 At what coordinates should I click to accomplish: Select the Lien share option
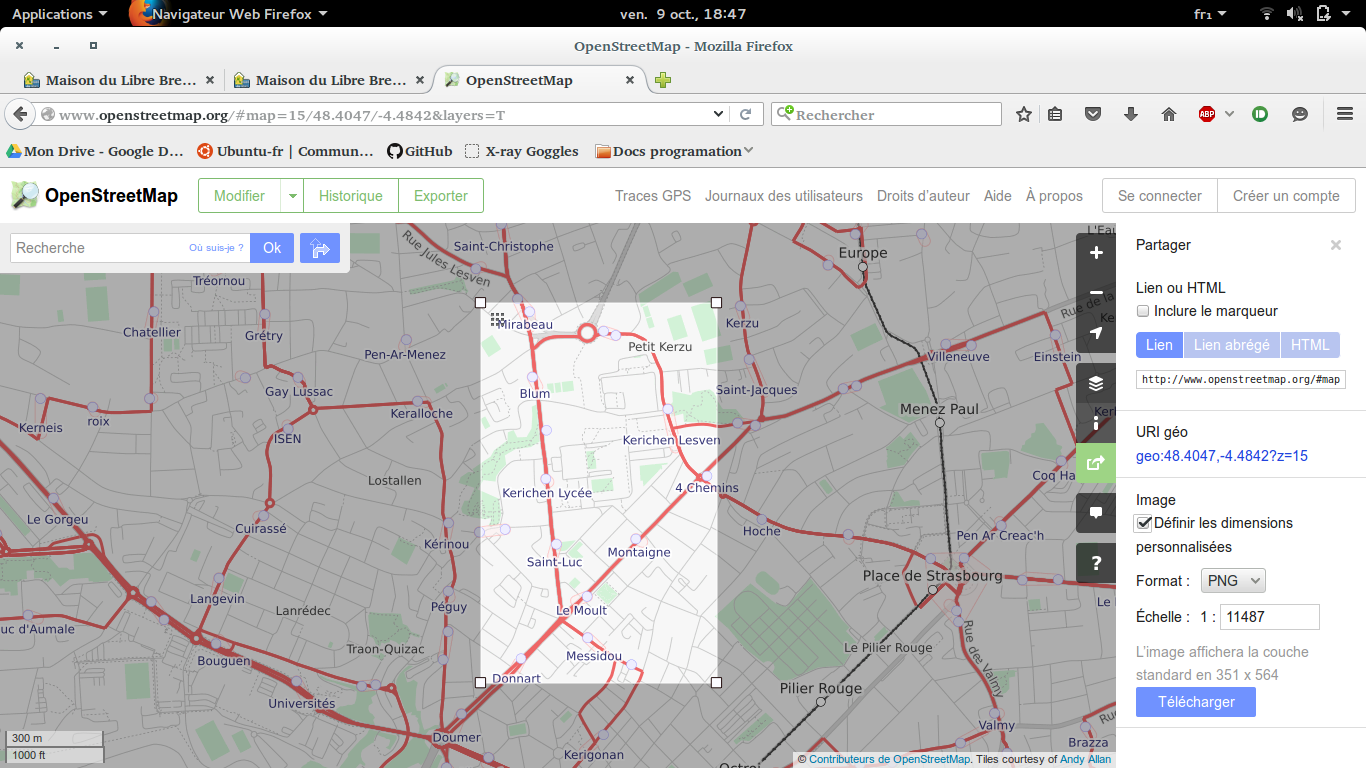[1159, 345]
